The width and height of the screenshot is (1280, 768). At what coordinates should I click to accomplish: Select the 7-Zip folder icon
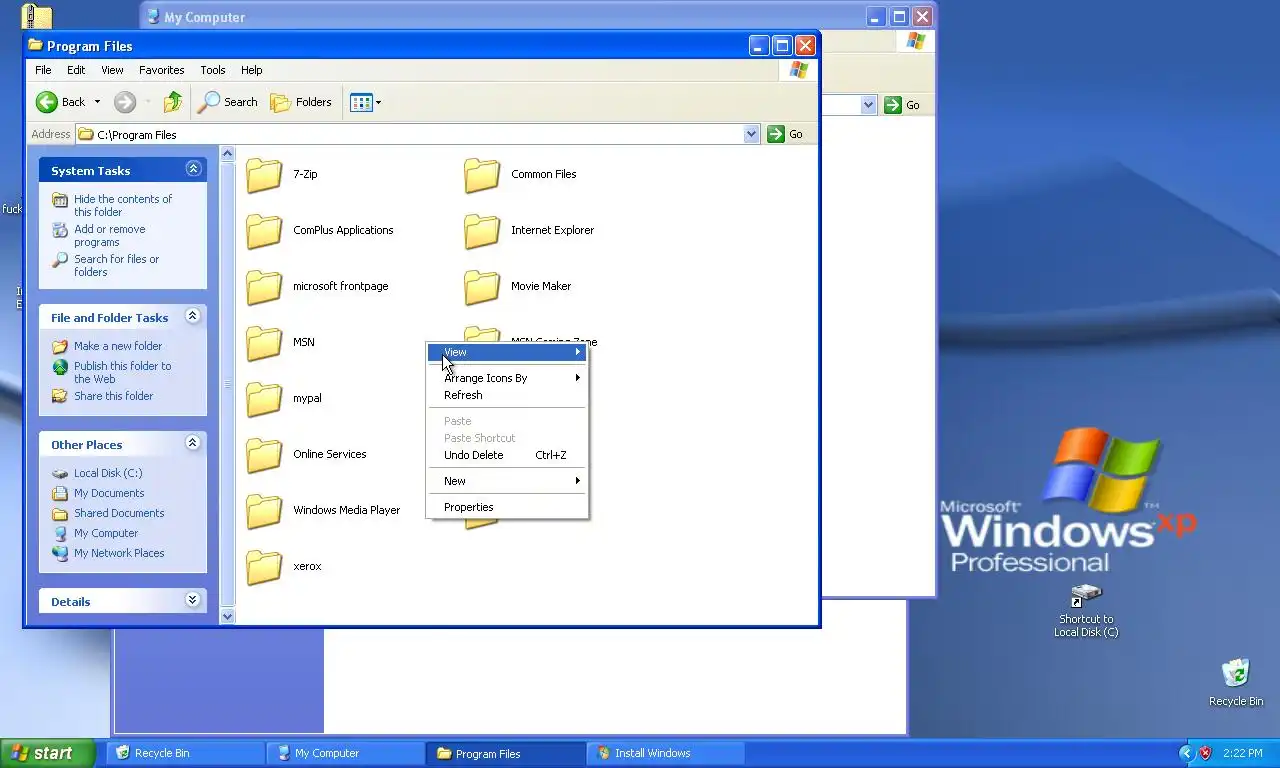(264, 174)
